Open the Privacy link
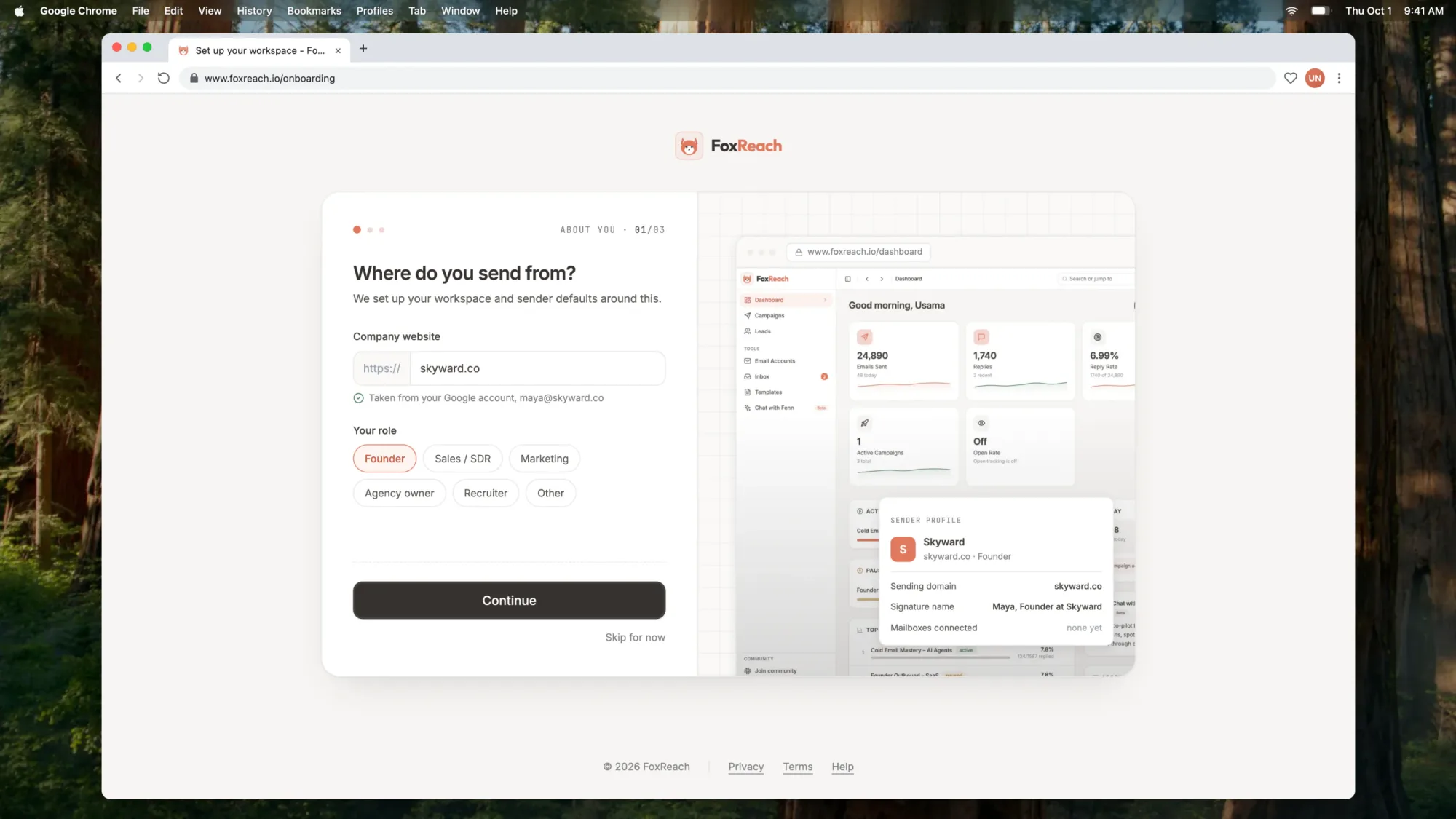Viewport: 1456px width, 819px height. [x=745, y=767]
